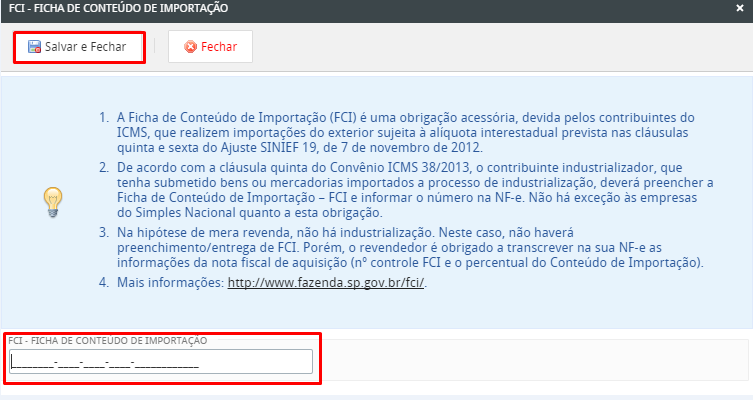
Task: Click the paragraph starting 'De acordo com a cláusula'
Action: (x=415, y=190)
